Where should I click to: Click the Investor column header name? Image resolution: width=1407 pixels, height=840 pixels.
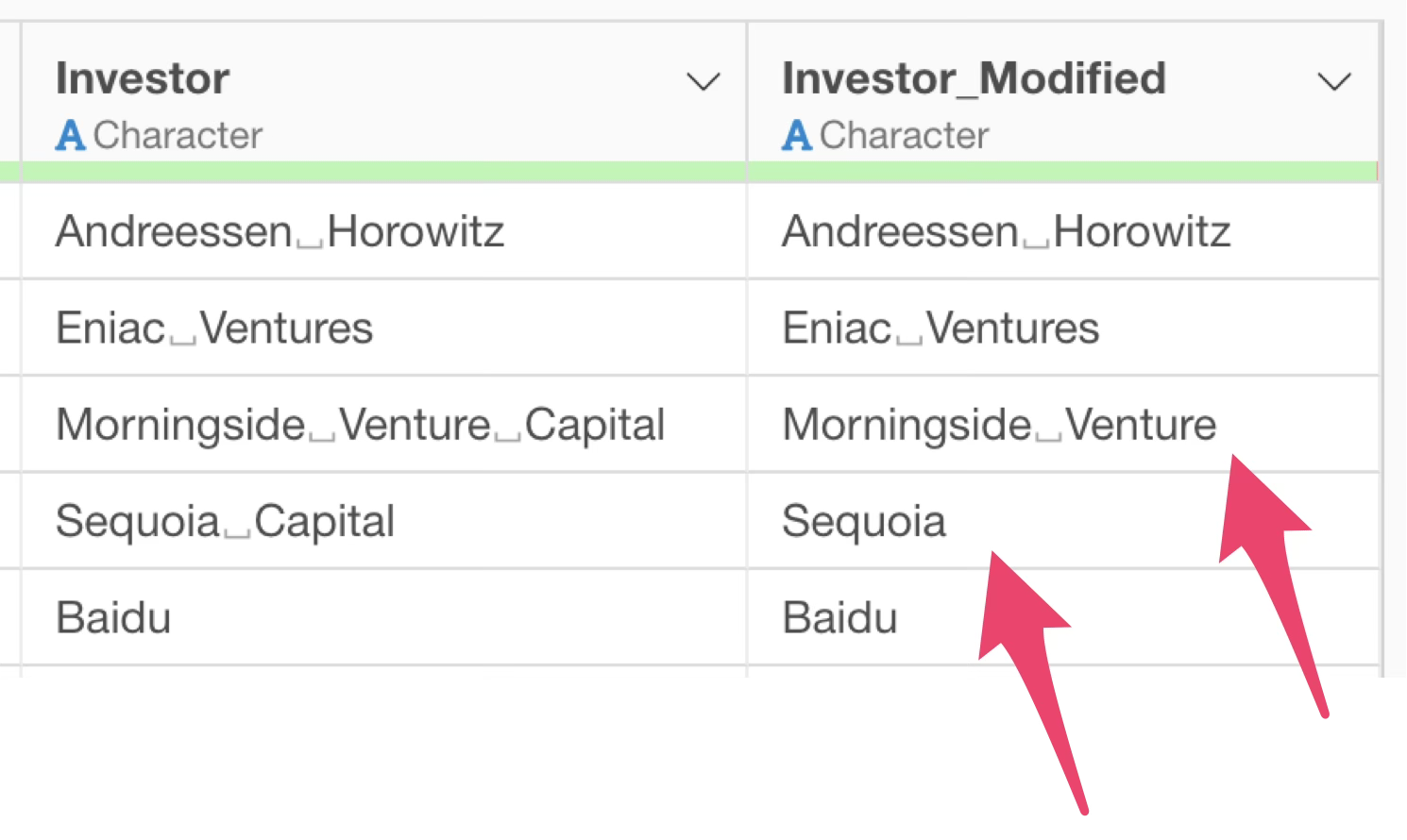click(x=143, y=78)
